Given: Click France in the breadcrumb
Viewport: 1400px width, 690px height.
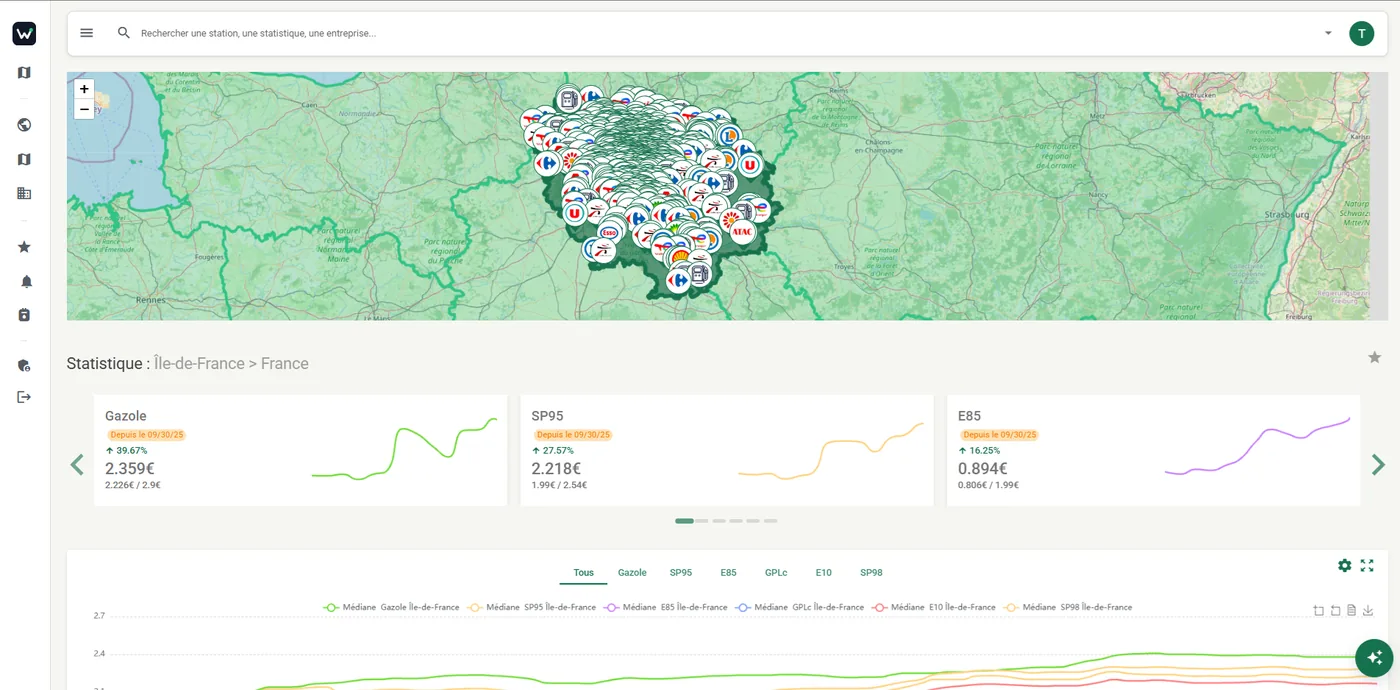Looking at the screenshot, I should 285,363.
